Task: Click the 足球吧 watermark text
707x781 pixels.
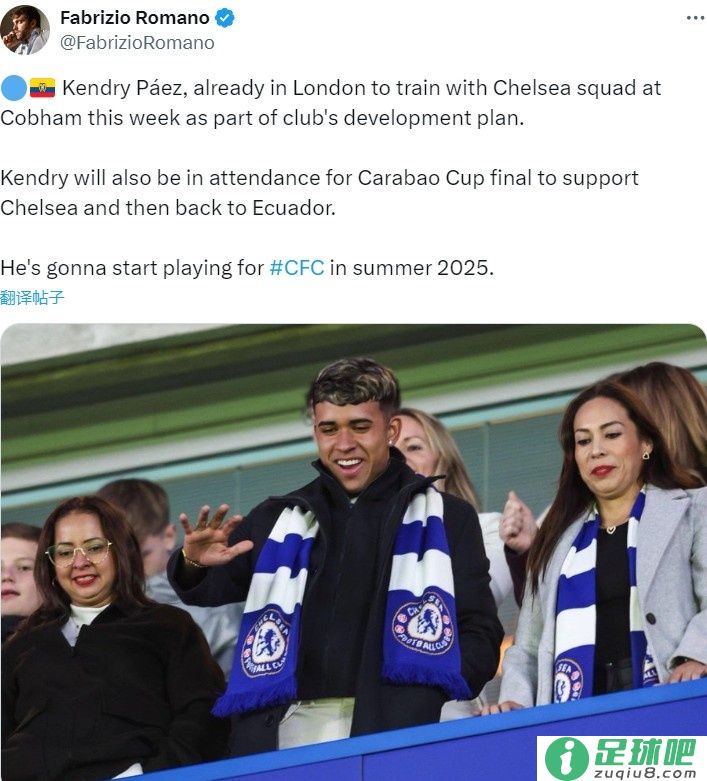Action: point(645,753)
